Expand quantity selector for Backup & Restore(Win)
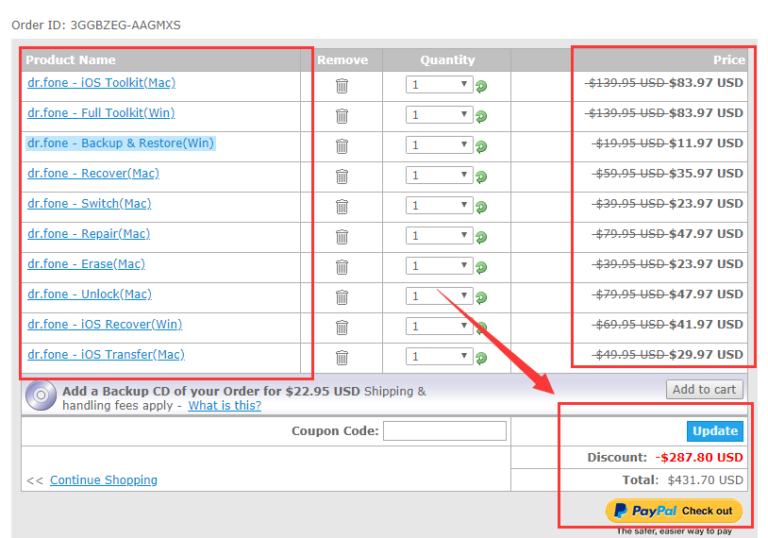768x538 pixels. (x=439, y=145)
